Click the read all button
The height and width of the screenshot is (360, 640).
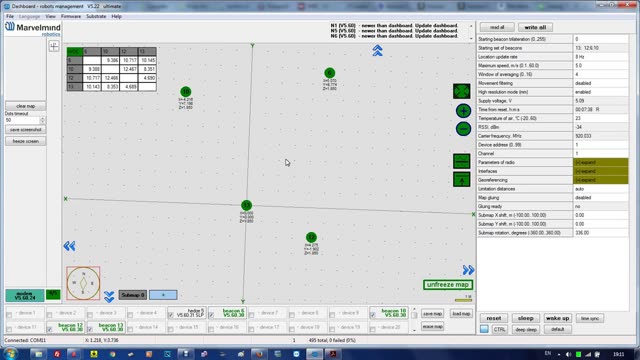pos(497,27)
